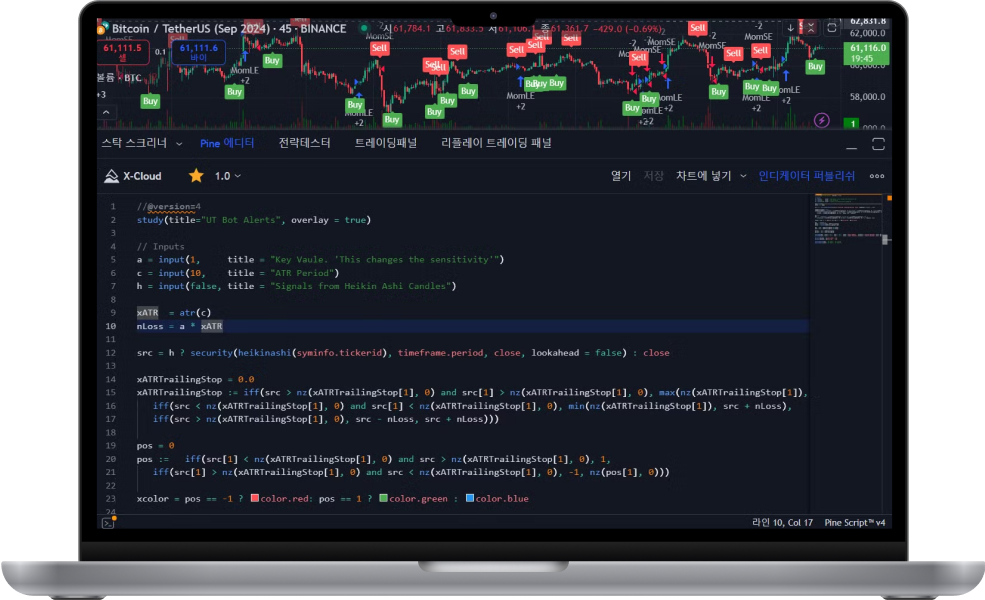Image resolution: width=985 pixels, height=600 pixels.
Task: Expand the chevron beside 차트에 넣기
Action: click(743, 176)
